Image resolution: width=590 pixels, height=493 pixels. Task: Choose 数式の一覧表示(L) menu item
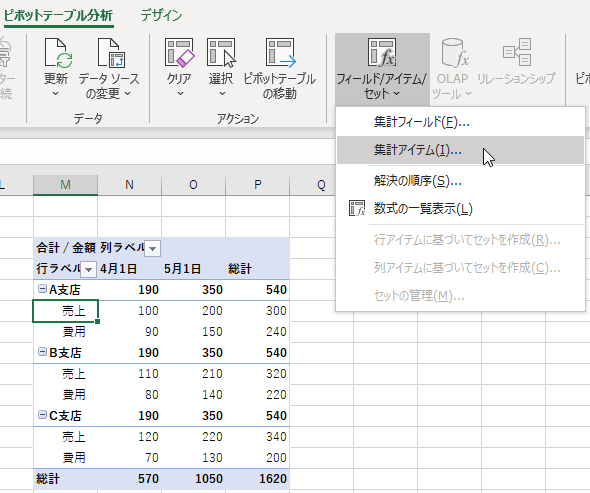click(x=460, y=208)
